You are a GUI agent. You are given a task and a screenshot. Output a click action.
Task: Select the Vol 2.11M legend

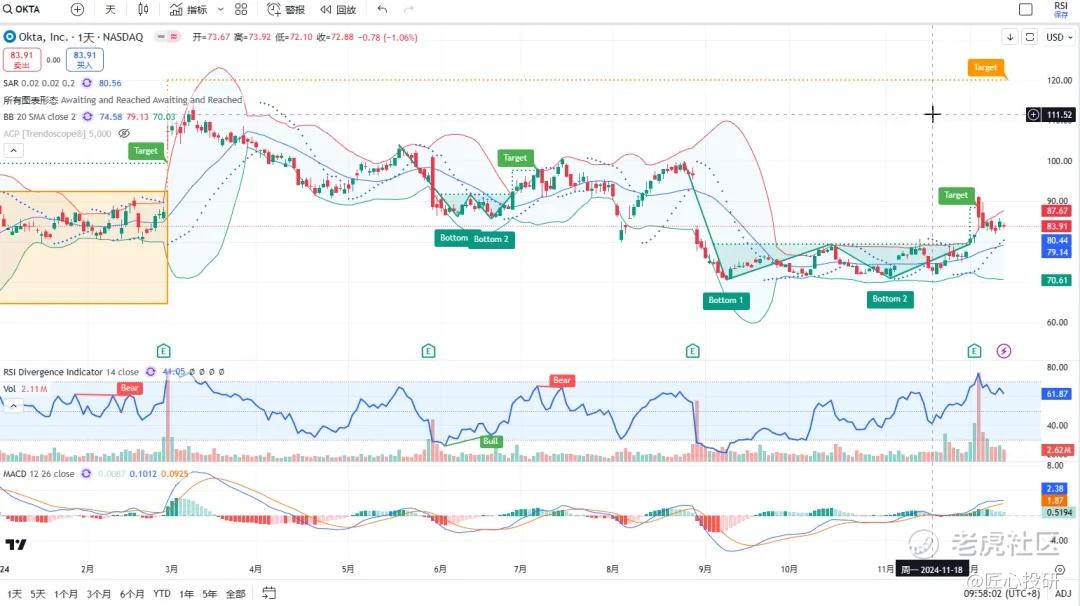(x=25, y=389)
